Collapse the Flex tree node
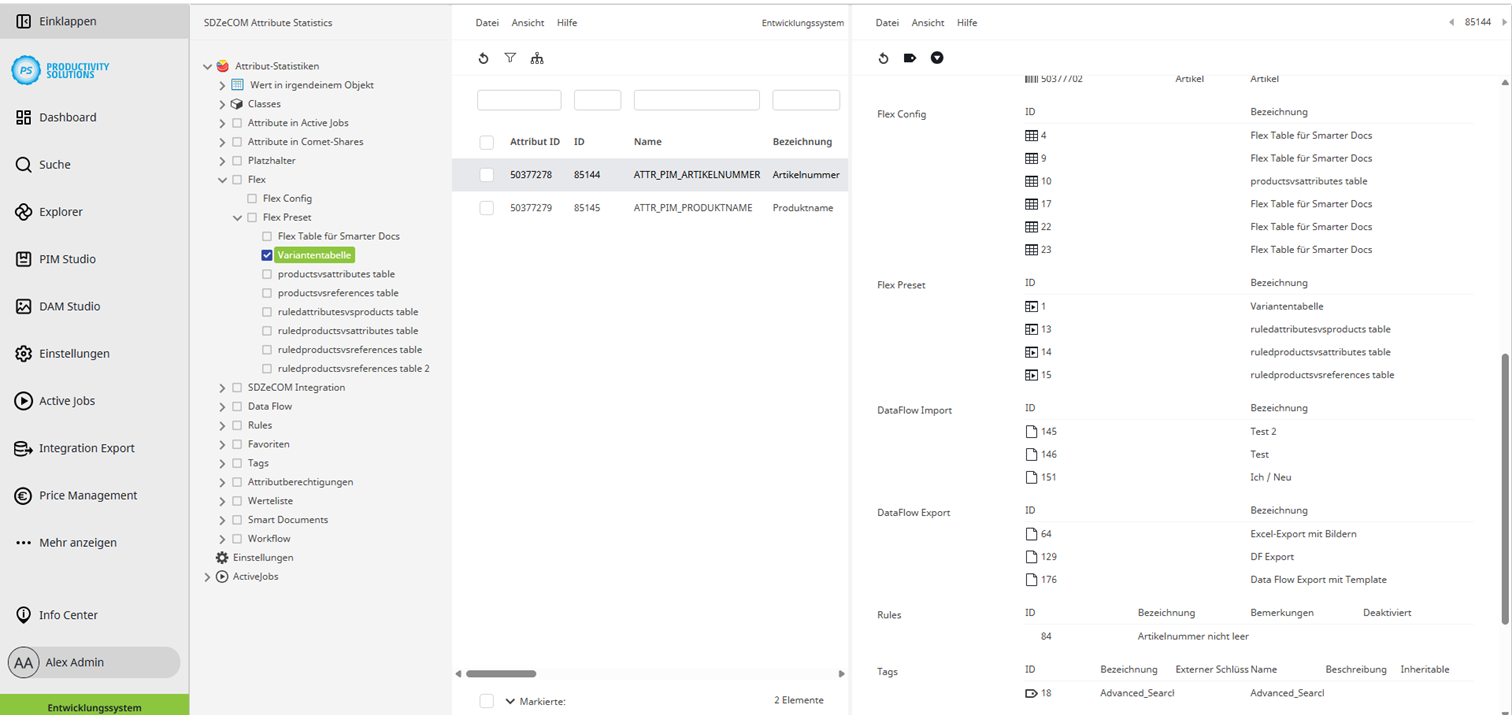This screenshot has width=1512, height=715. [x=221, y=180]
